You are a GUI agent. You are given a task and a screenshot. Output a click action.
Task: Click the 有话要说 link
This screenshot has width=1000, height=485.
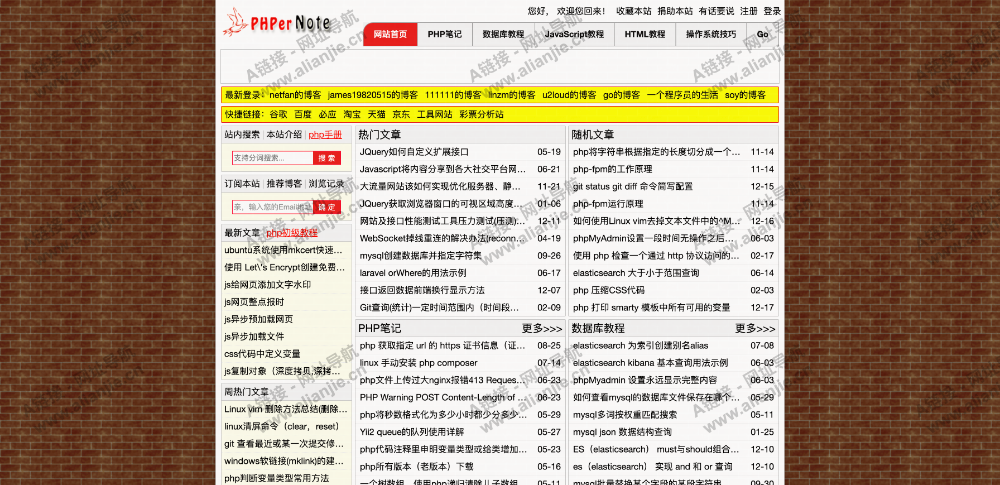pyautogui.click(x=716, y=11)
